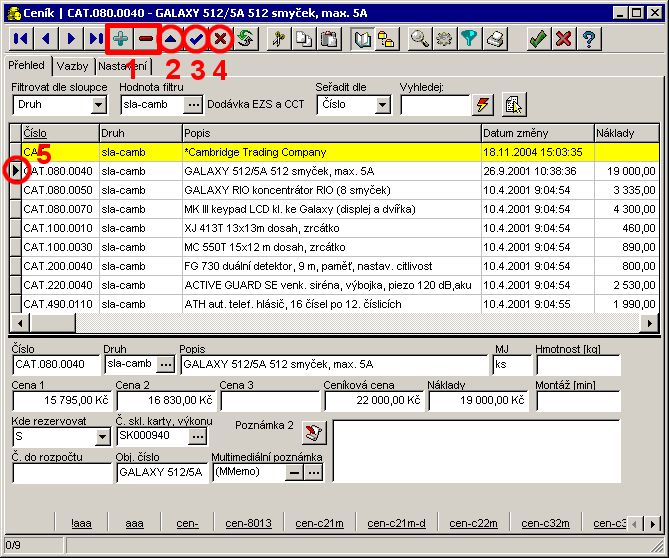Click into the Vyhledej search field
Screen dimensions: 669x558
click(x=434, y=104)
